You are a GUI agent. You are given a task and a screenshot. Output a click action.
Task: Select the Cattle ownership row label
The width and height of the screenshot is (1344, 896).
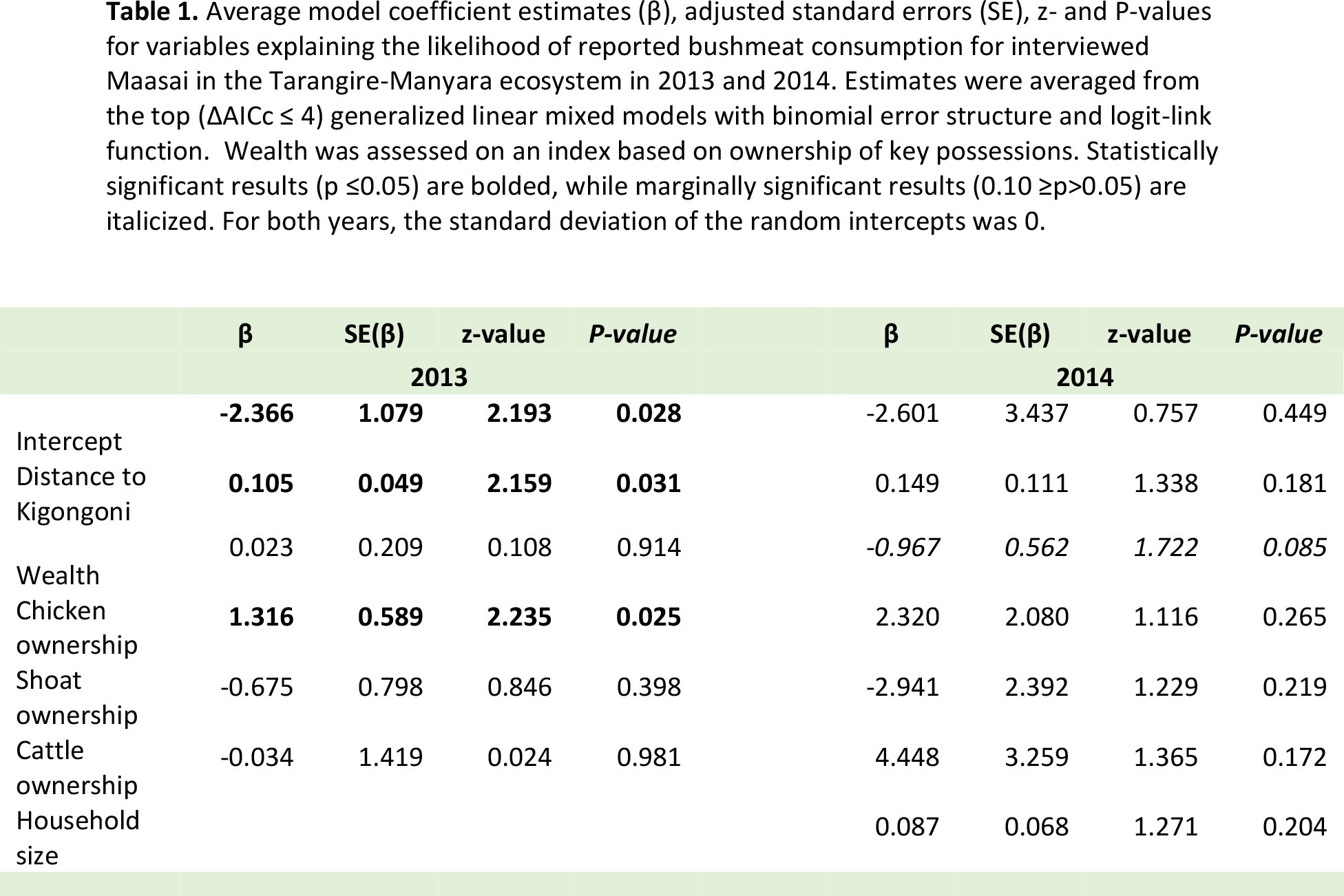click(76, 767)
